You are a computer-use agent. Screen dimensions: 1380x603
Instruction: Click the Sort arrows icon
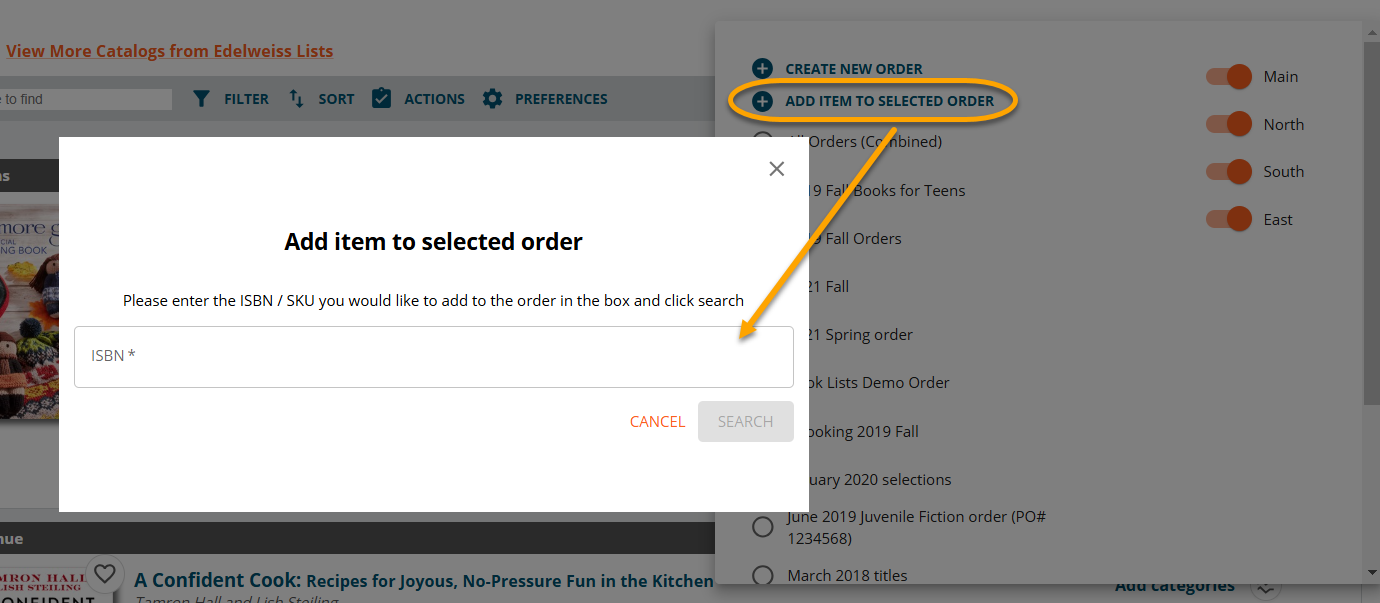[296, 99]
